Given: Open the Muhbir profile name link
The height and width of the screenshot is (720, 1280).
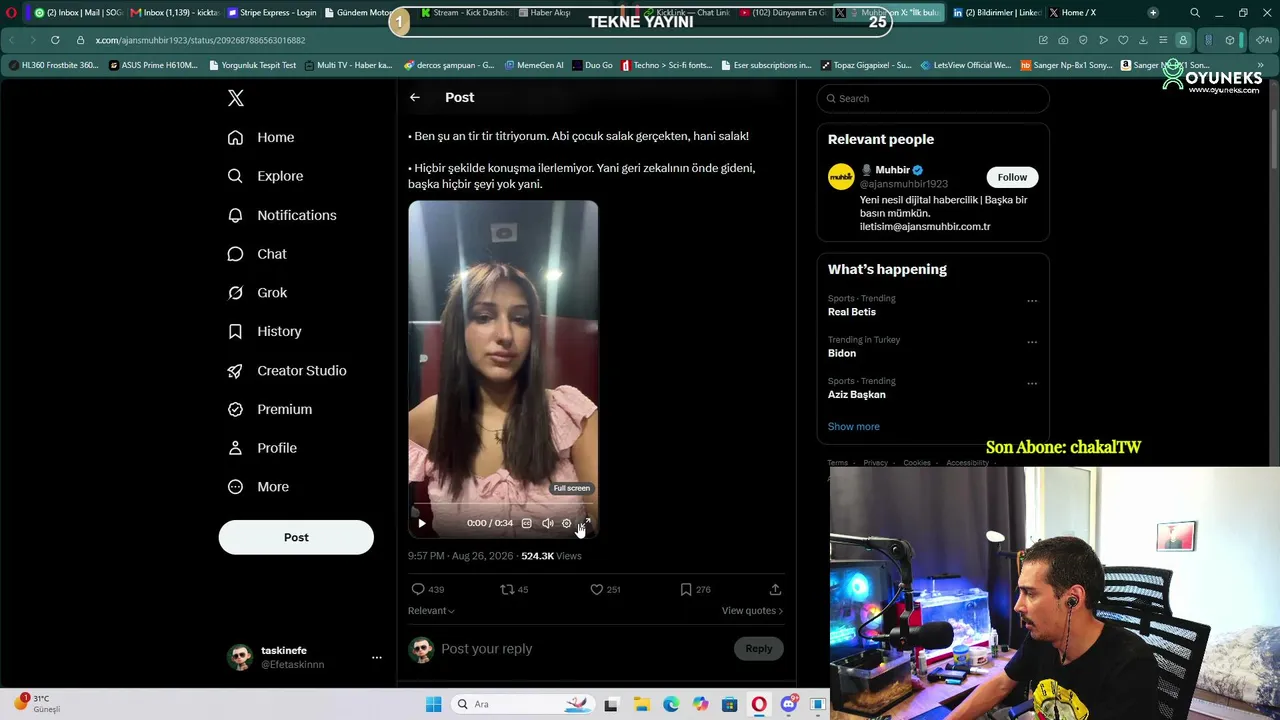Looking at the screenshot, I should [x=893, y=170].
